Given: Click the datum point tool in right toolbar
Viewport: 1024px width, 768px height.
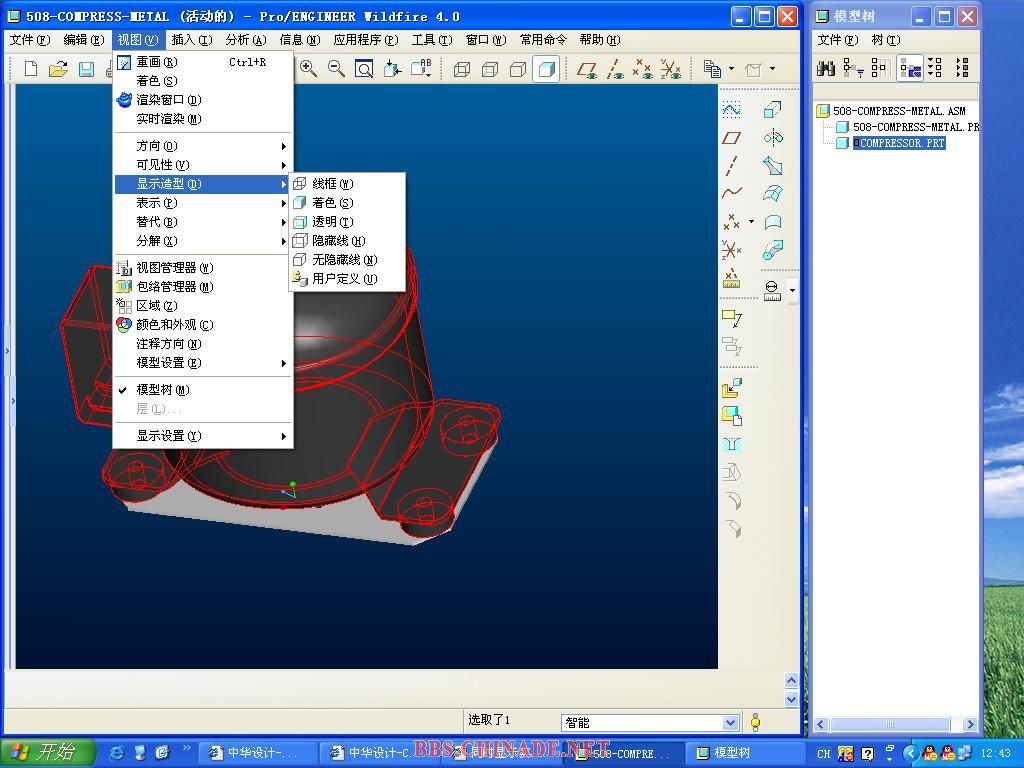Looking at the screenshot, I should (x=731, y=221).
